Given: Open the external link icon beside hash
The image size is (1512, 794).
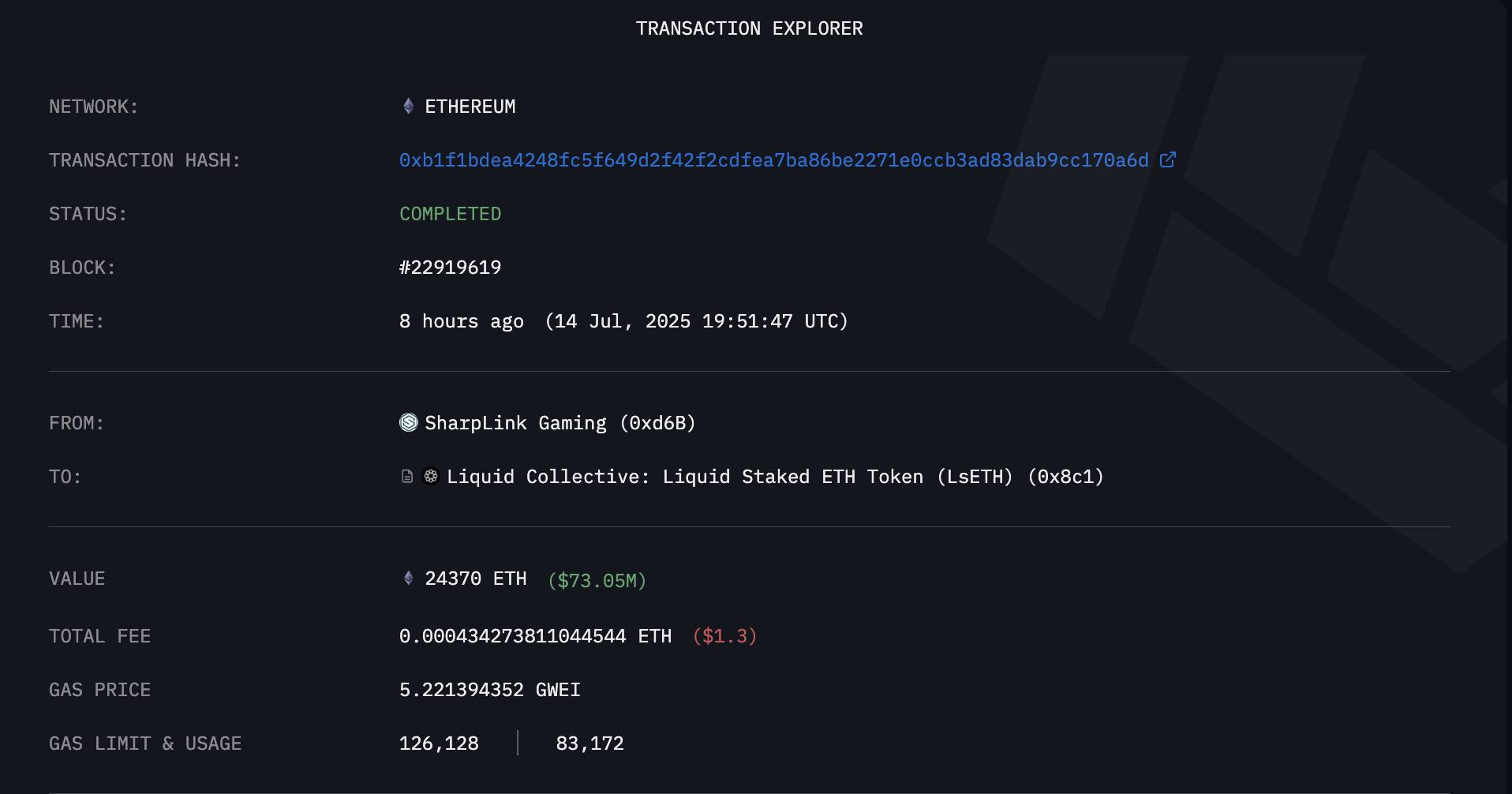Looking at the screenshot, I should (x=1168, y=160).
